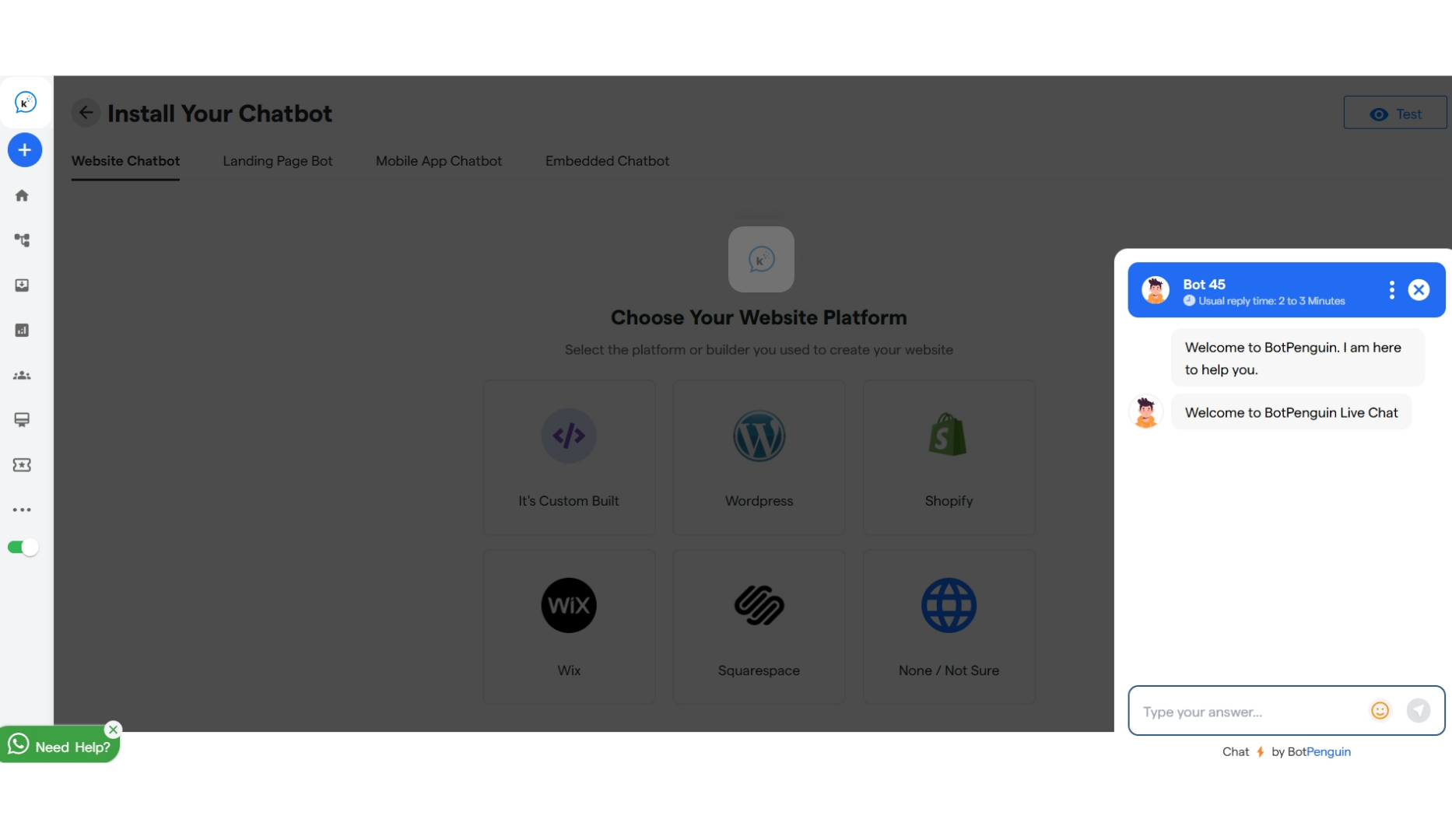The image size is (1452, 840).
Task: Open the analytics chart sidebar icon
Action: pyautogui.click(x=22, y=331)
